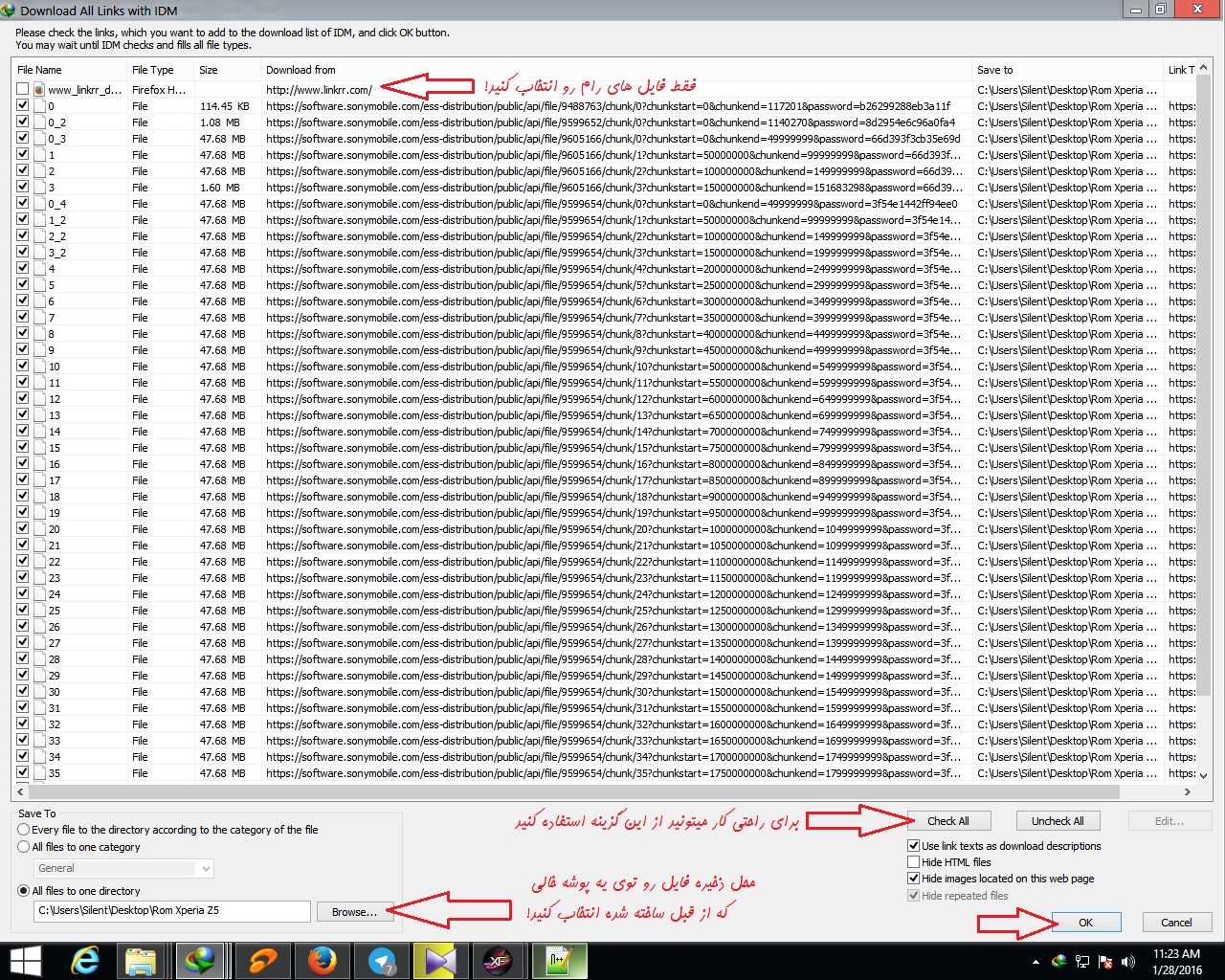Click the Cancel button
This screenshot has height=980, width=1225.
[1176, 923]
